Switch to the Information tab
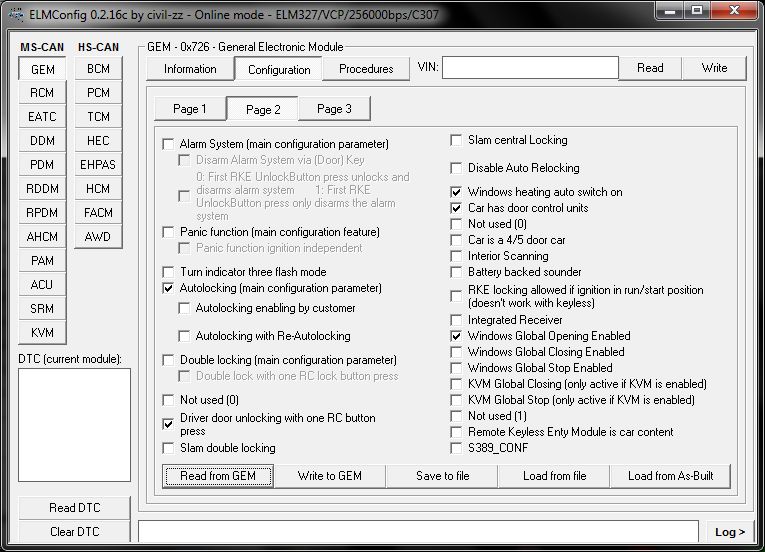Viewport: 765px width, 552px height. tap(190, 69)
